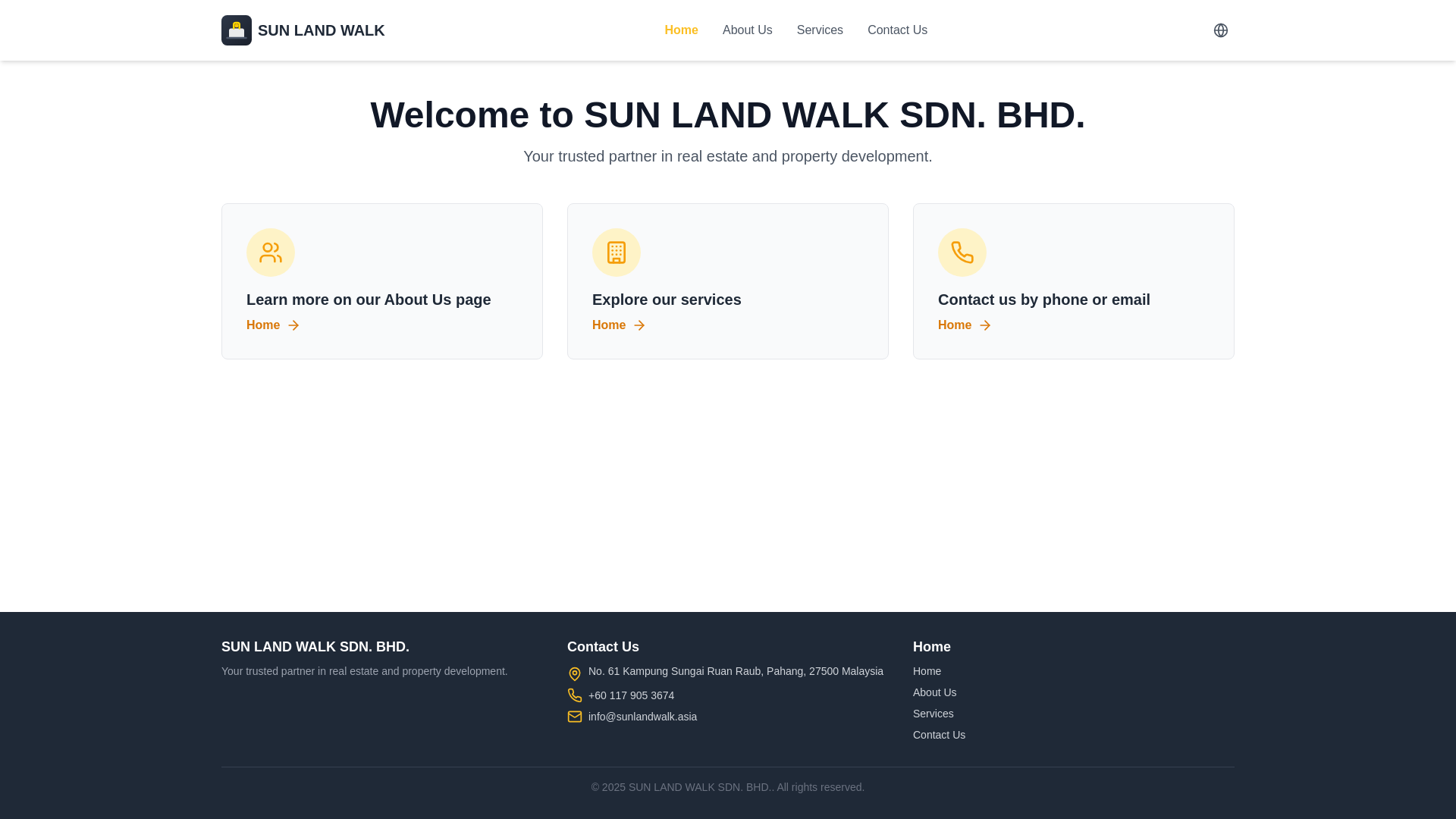This screenshot has height=819, width=1456.
Task: Click footer Contact Us column heading
Action: coord(603,647)
